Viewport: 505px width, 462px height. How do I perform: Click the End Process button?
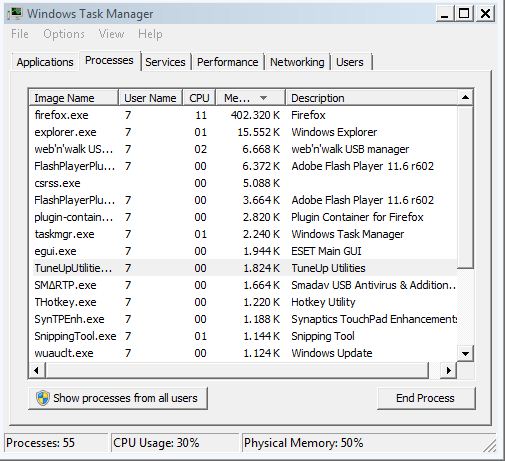coord(426,398)
